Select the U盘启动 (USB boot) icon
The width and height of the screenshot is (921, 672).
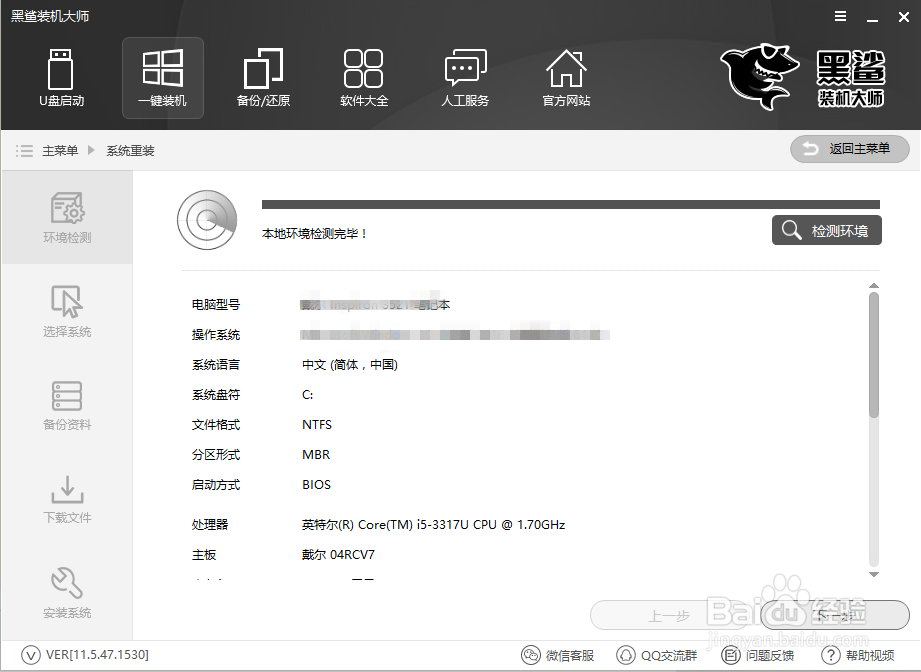pyautogui.click(x=61, y=78)
